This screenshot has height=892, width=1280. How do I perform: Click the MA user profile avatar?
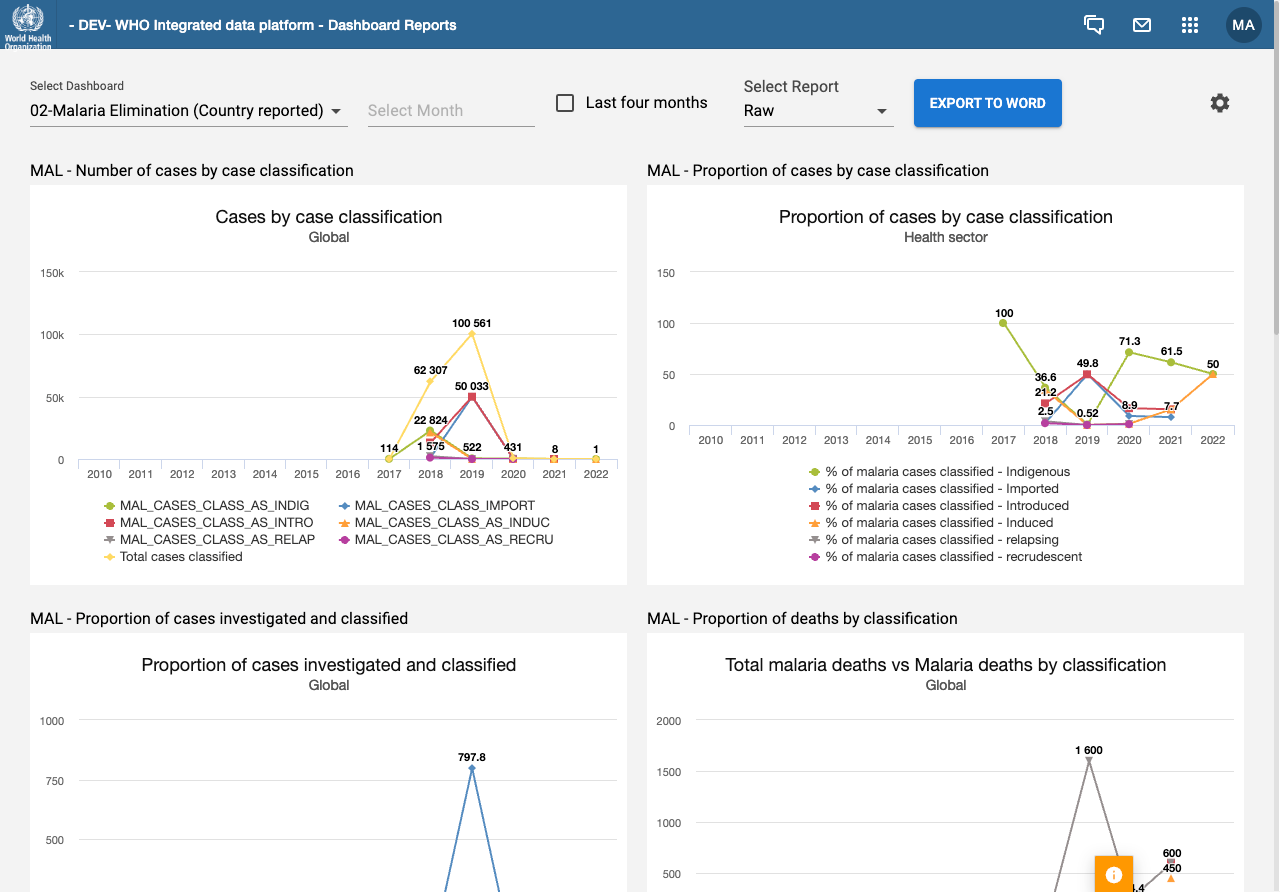point(1243,25)
